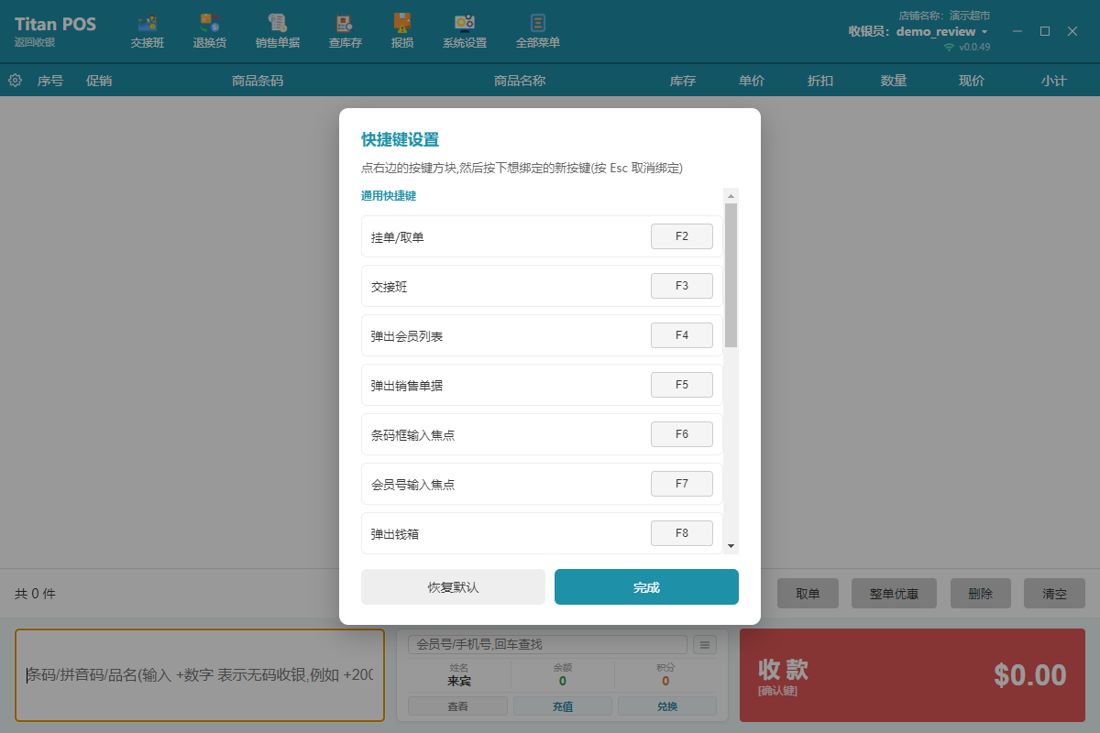
Task: Focus the 会员号/手机号 member search field
Action: coord(547,645)
